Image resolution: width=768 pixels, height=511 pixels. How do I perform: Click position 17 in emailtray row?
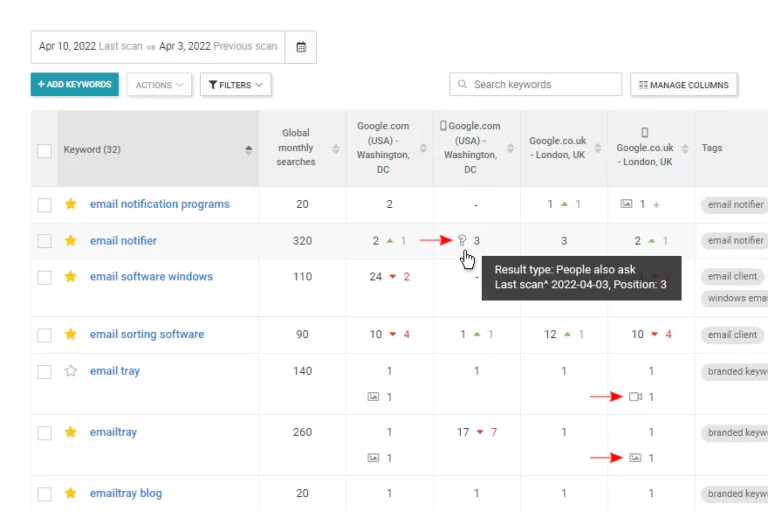(x=463, y=432)
